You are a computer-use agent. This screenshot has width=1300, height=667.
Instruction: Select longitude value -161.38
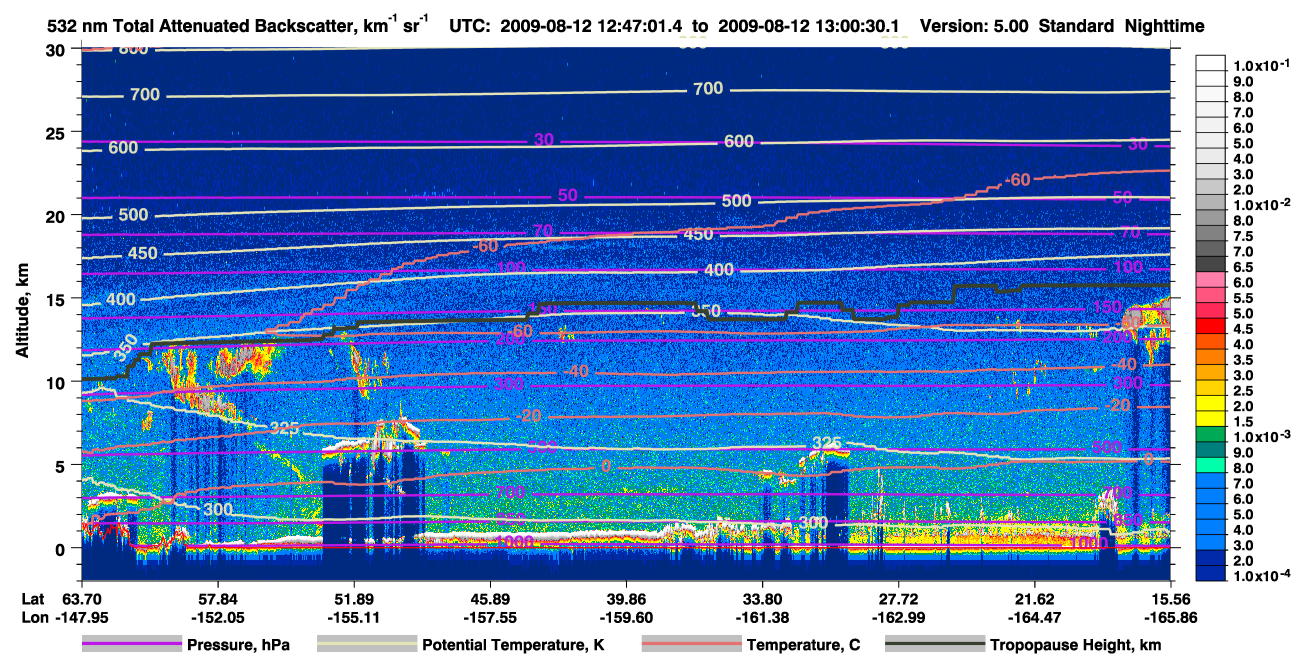763,616
